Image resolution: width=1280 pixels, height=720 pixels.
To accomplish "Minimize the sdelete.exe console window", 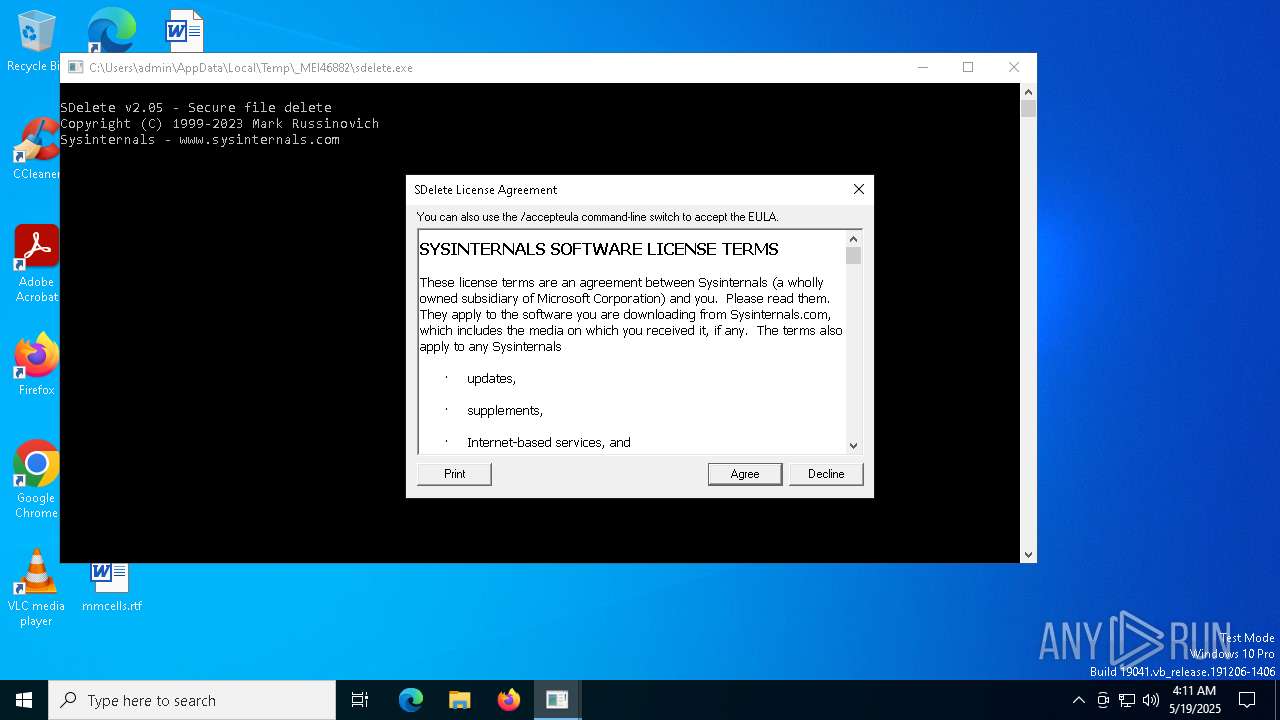I will click(922, 68).
